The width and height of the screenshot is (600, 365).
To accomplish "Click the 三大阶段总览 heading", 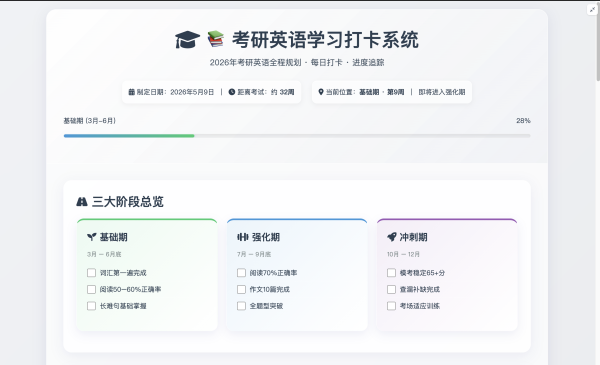I will pyautogui.click(x=128, y=202).
